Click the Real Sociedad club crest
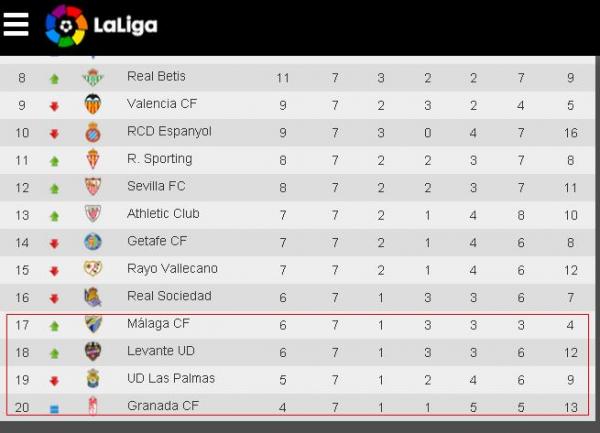This screenshot has width=600, height=433. tap(91, 297)
